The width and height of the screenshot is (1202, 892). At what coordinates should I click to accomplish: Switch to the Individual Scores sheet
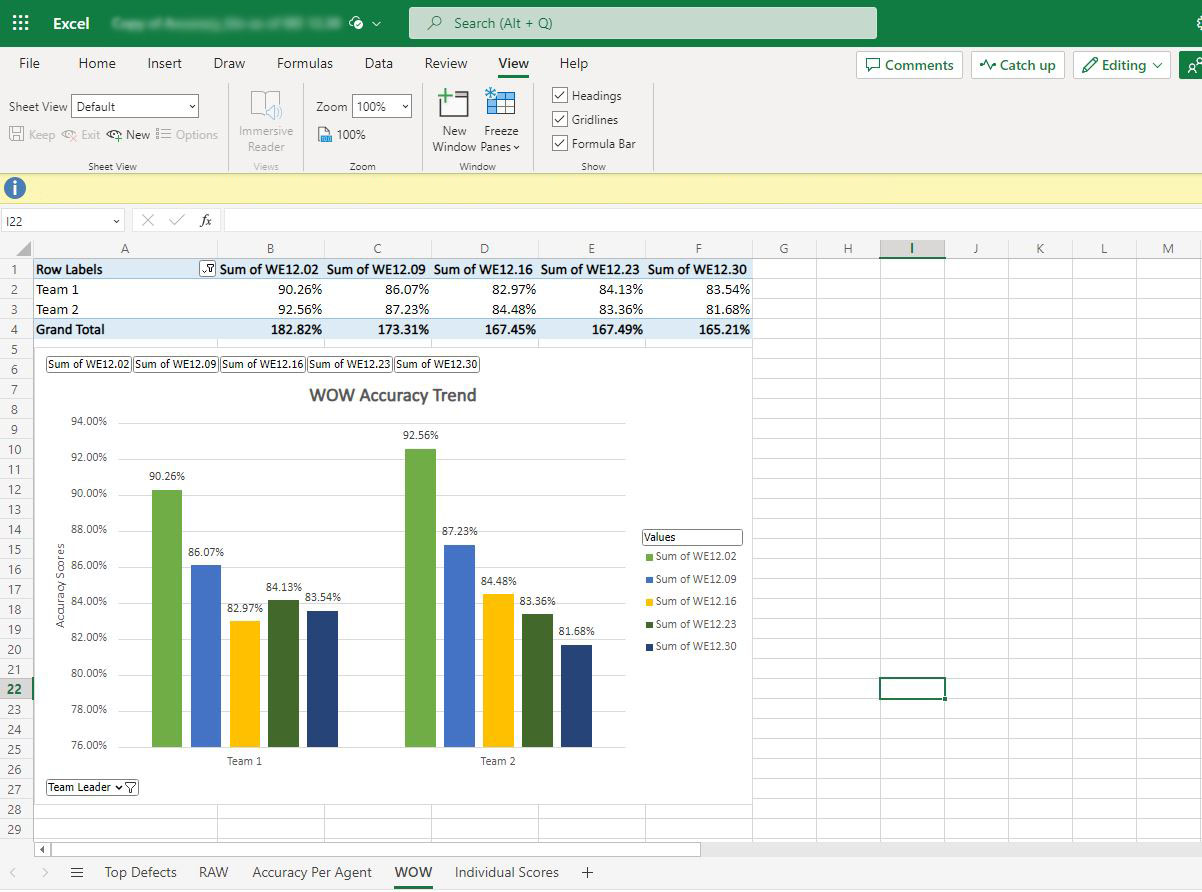[x=506, y=872]
